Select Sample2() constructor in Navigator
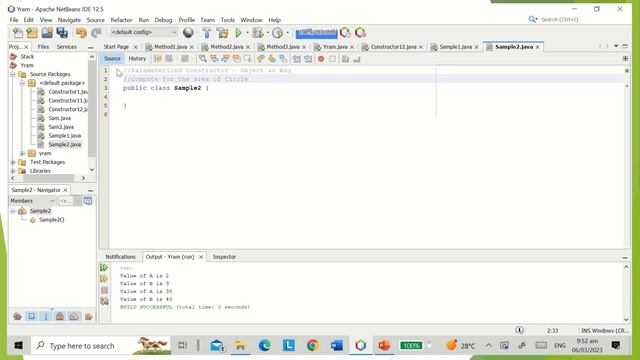 click(51, 220)
